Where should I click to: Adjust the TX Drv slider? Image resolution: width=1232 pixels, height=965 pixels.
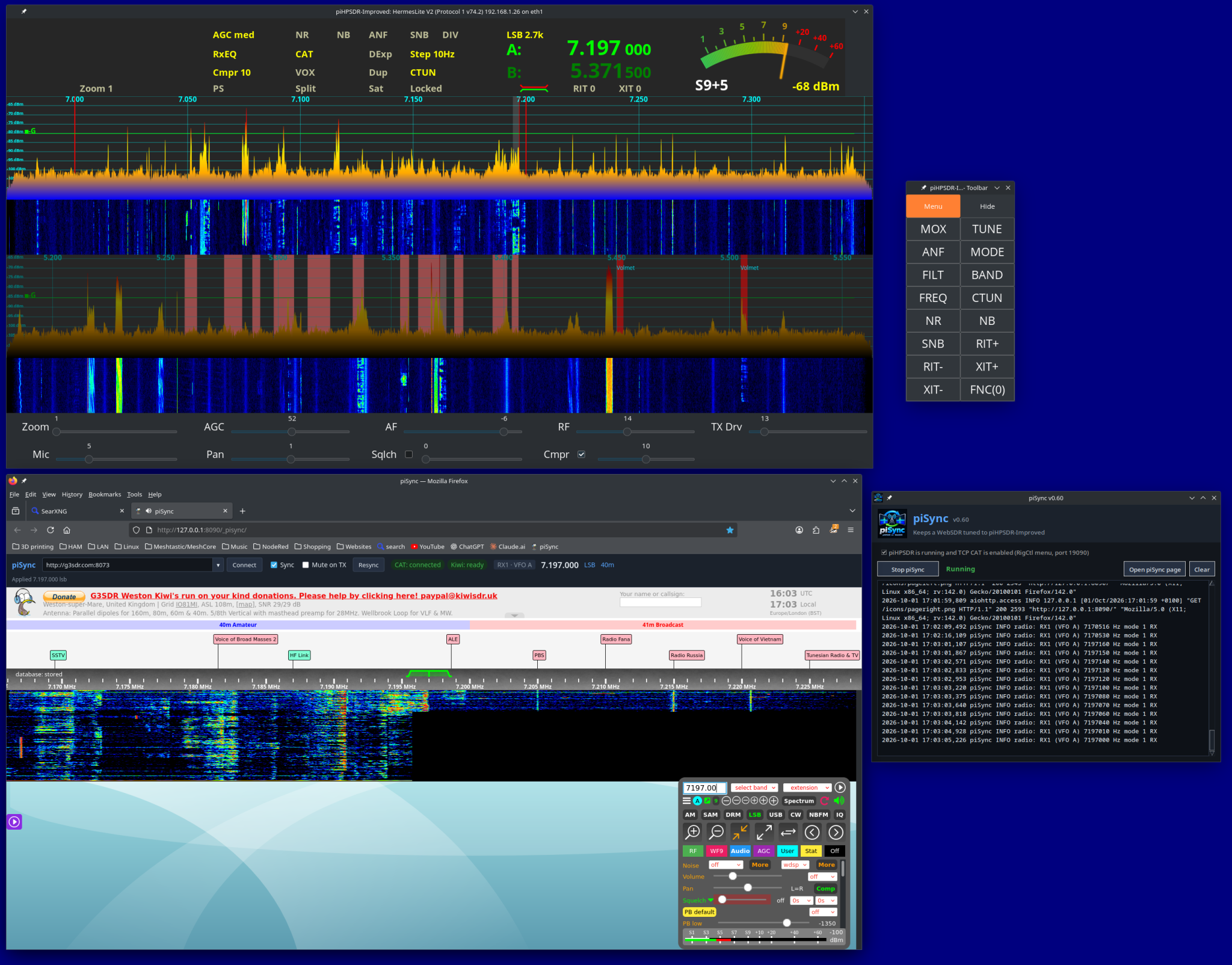807,431
